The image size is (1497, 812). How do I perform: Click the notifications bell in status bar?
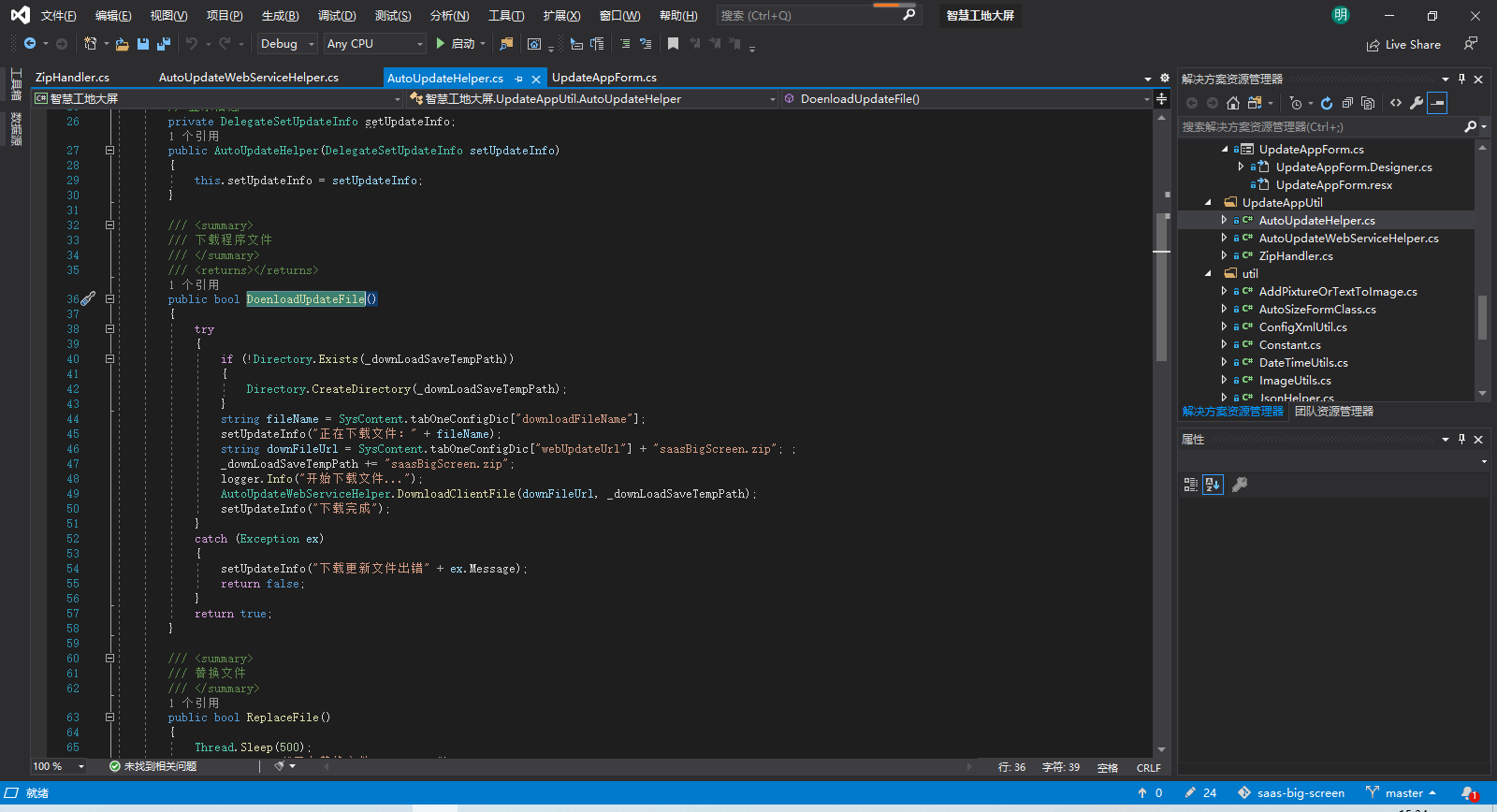(1469, 793)
